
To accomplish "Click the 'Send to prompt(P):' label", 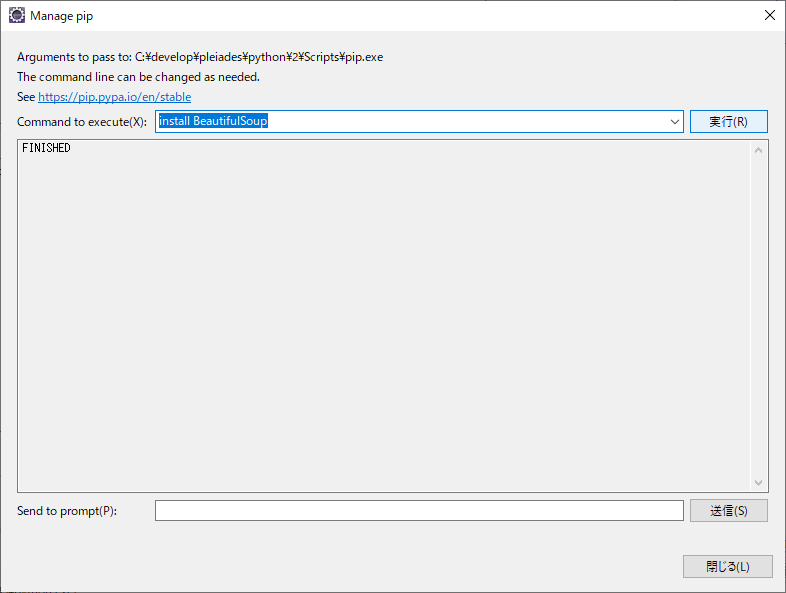I will click(67, 511).
